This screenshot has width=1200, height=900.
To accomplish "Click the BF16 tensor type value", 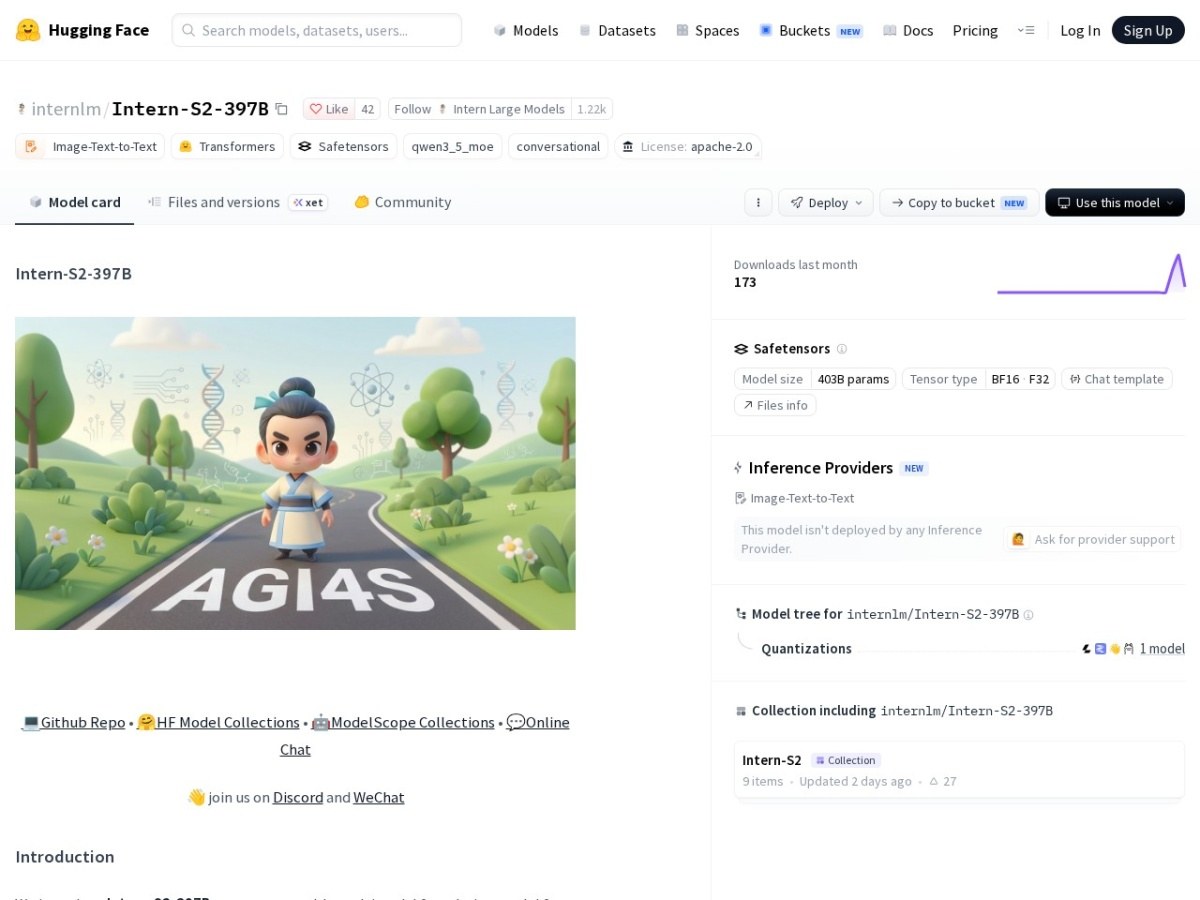I will click(x=1005, y=379).
